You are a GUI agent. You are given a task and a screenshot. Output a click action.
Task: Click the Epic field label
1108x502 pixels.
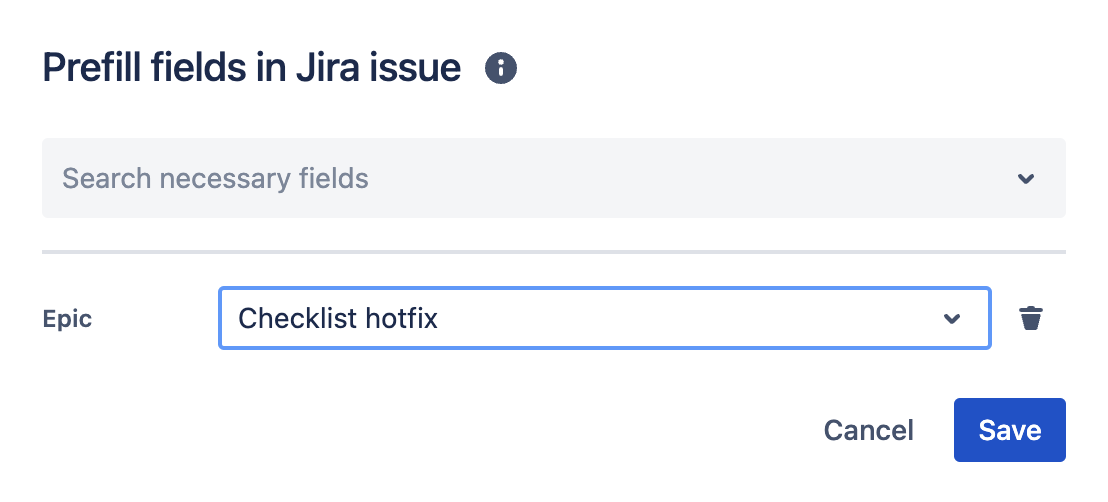click(67, 319)
